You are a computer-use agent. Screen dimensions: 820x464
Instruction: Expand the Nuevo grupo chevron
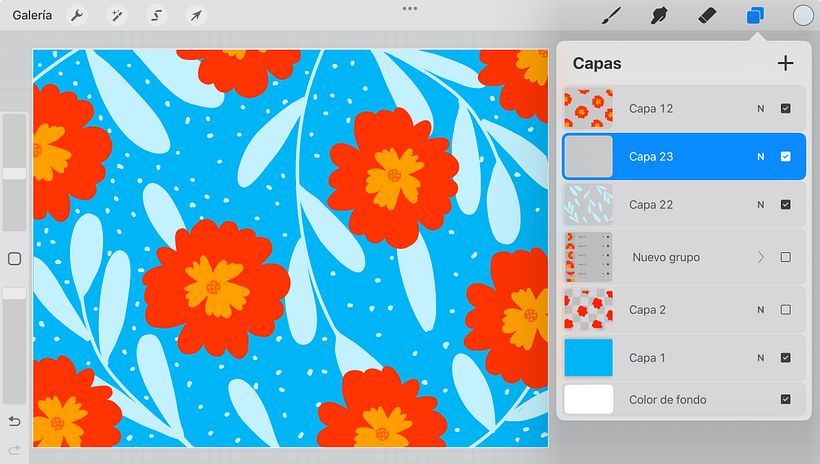760,257
